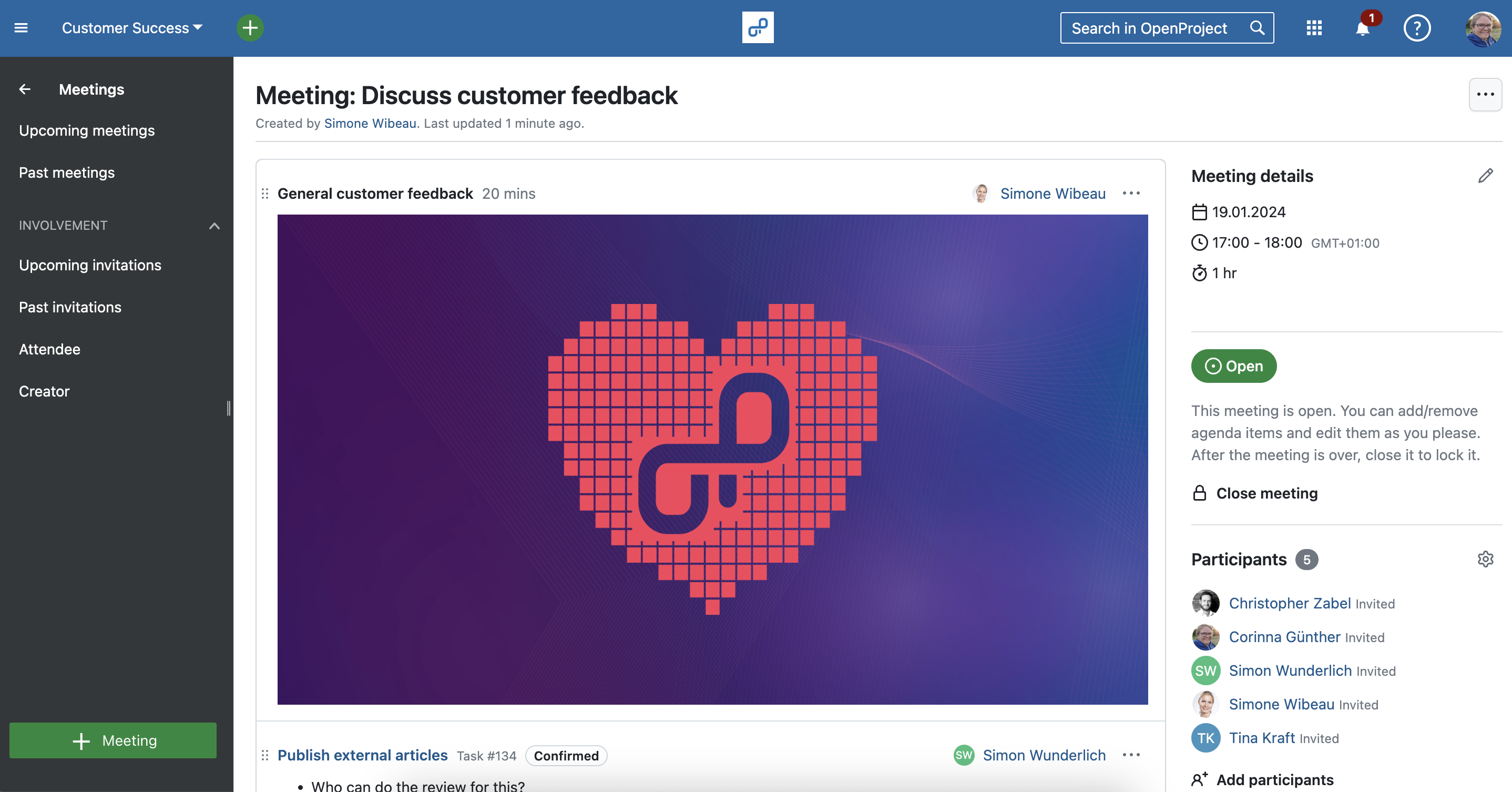1512x792 pixels.
Task: Open the Publish external articles task link
Action: [362, 756]
